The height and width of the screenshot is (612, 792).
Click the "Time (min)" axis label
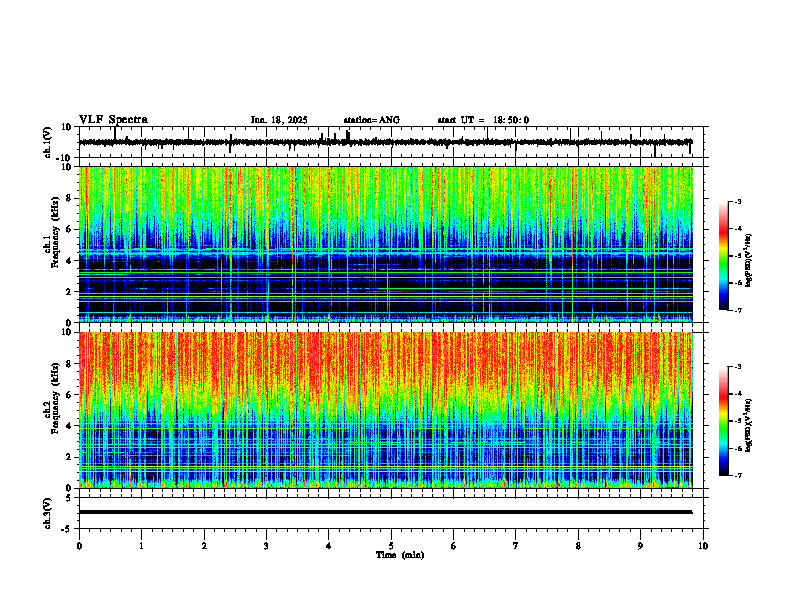pyautogui.click(x=400, y=555)
